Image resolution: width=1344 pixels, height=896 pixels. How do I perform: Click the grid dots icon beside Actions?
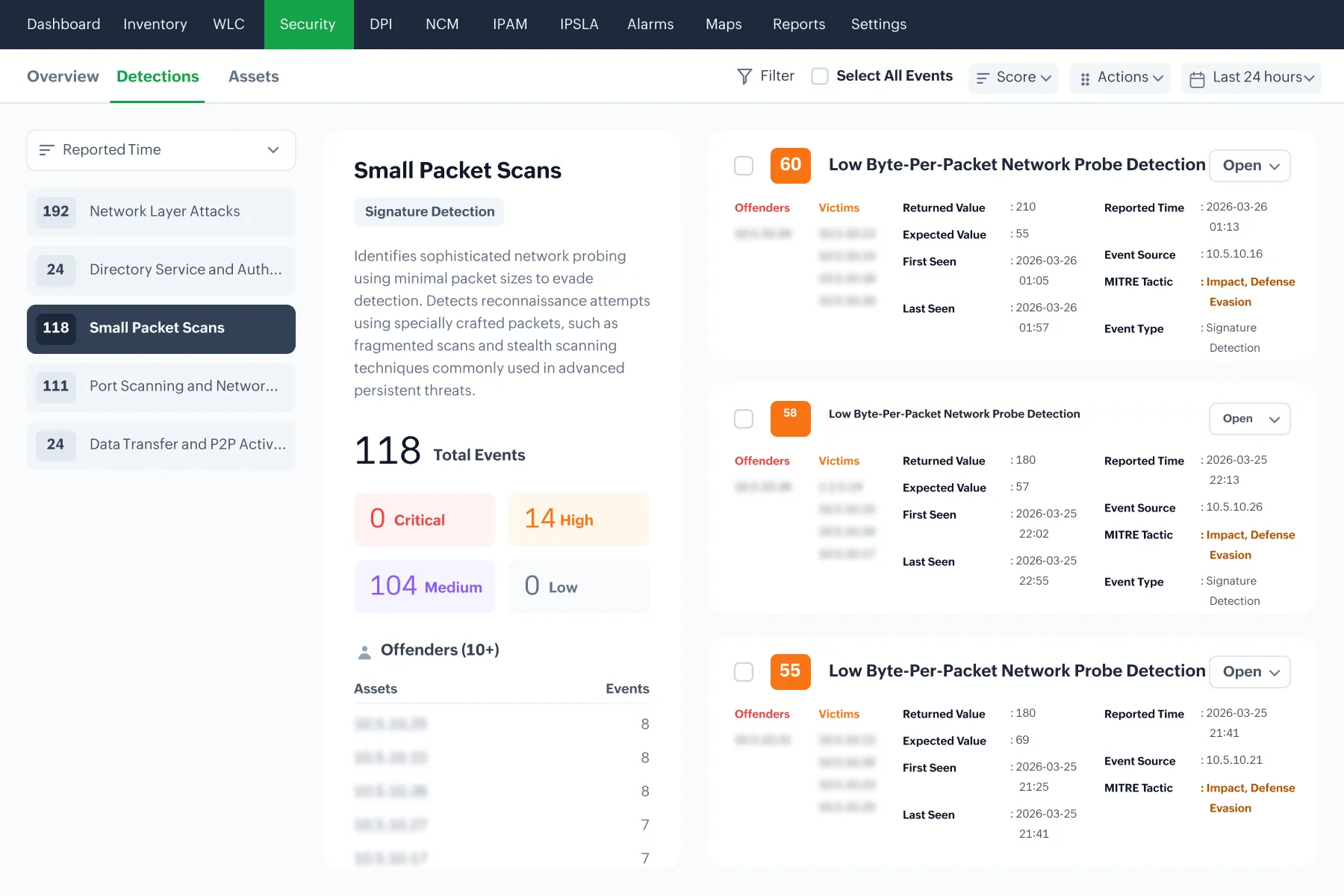(1085, 78)
